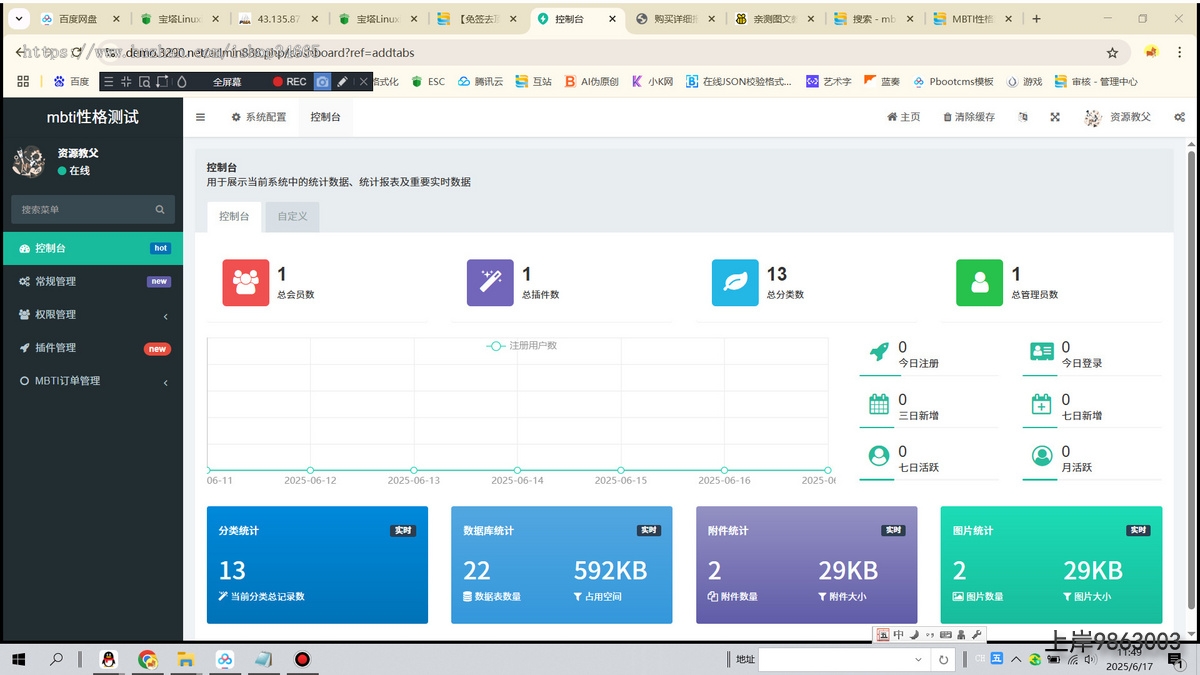Image resolution: width=1200 pixels, height=675 pixels.
Task: Select the 系统配置 tab in top bar
Action: pos(259,117)
